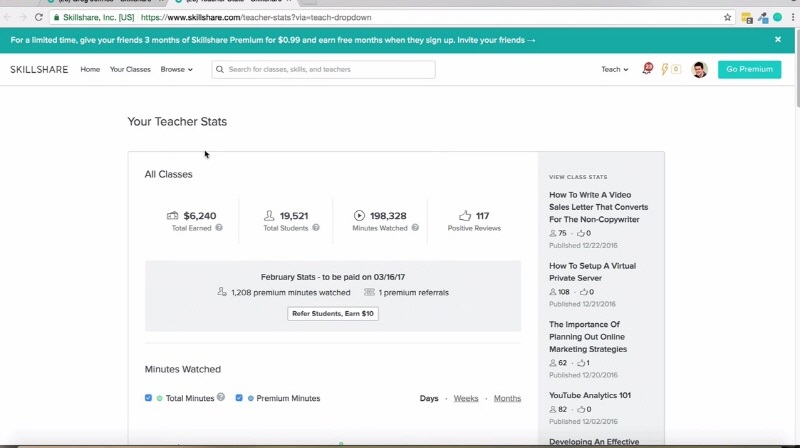
Task: Open YouTube Analytics 101 class stats
Action: tap(590, 395)
